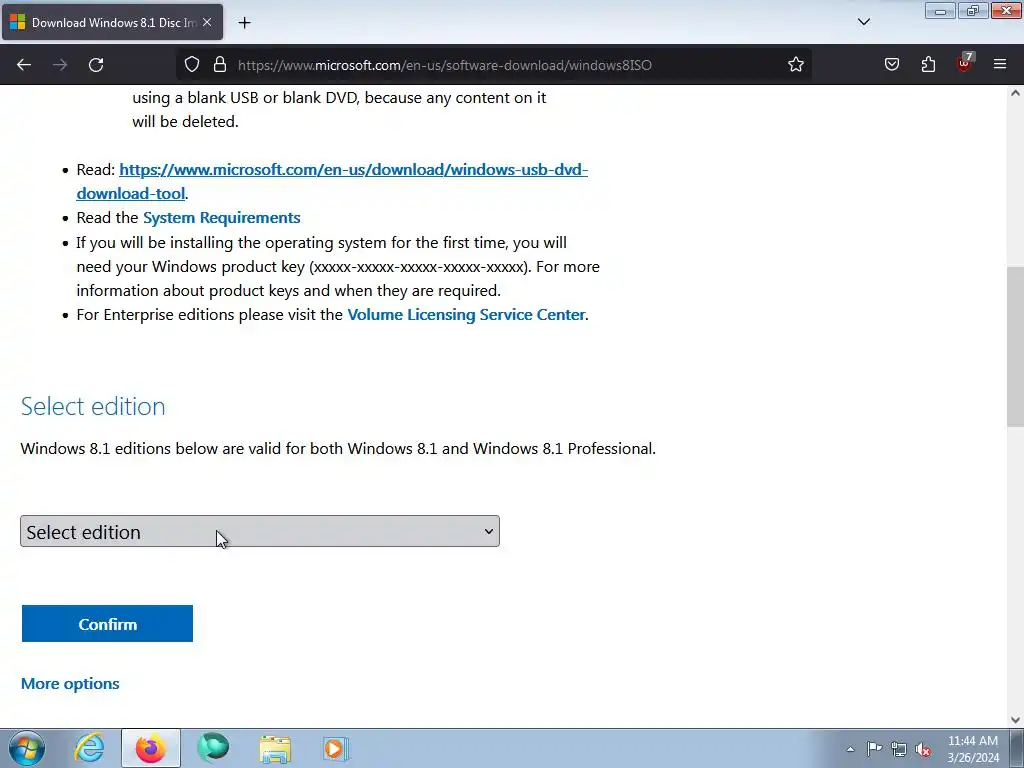Open the Action Center flag icon
1024x768 pixels.
coord(874,749)
